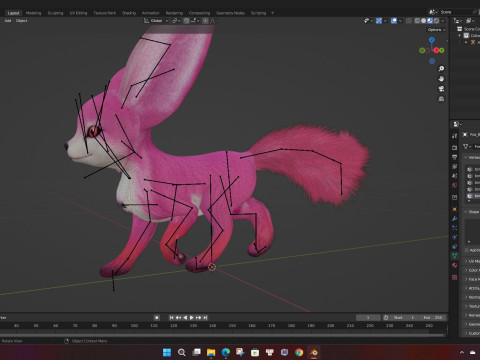Open object types visibility dropdown
Image resolution: width=480 pixels, height=360 pixels.
pyautogui.click(x=368, y=21)
